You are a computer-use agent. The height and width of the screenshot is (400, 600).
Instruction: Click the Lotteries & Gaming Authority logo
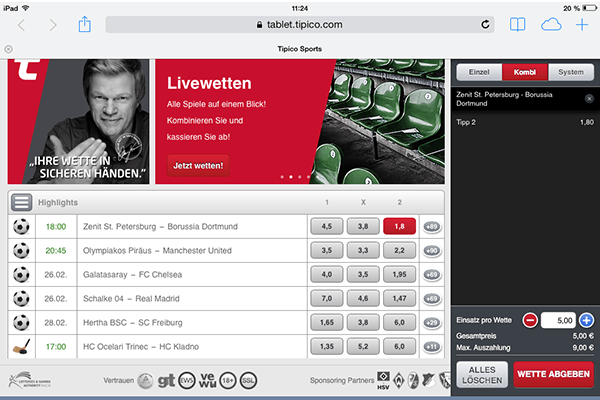coord(30,380)
